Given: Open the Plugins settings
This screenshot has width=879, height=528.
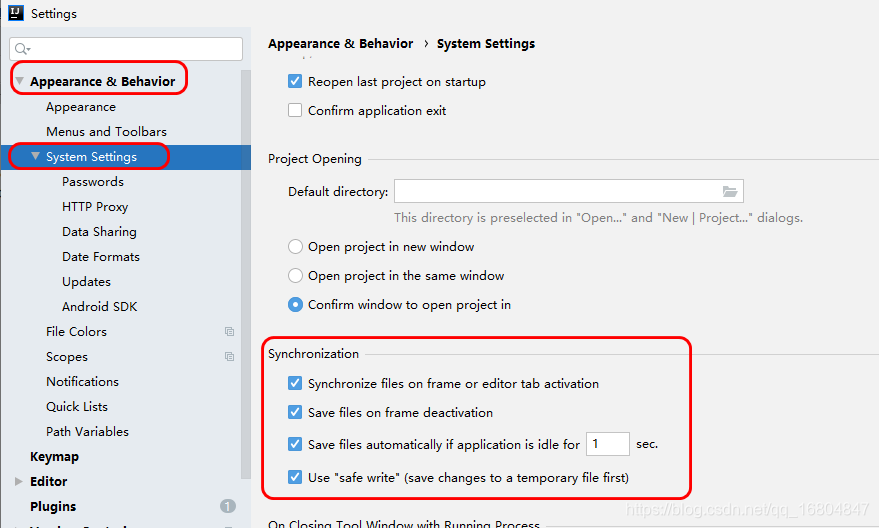Looking at the screenshot, I should point(53,506).
